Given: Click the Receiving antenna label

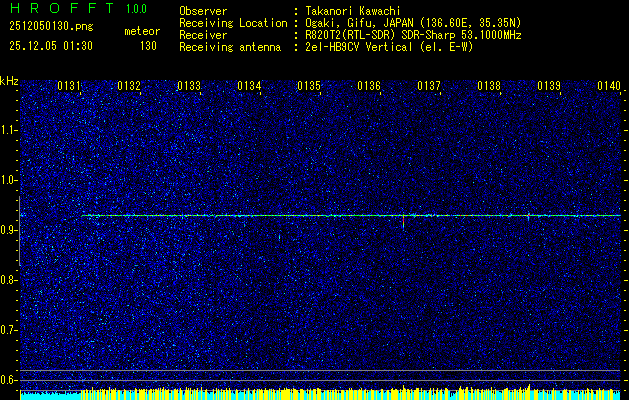Looking at the screenshot, I should coord(230,47).
